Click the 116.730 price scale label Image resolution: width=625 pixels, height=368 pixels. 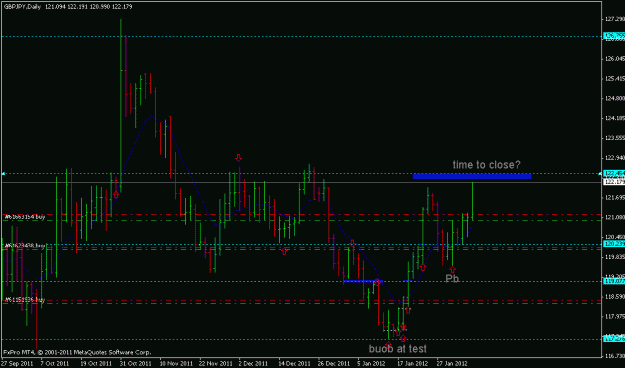click(x=615, y=356)
